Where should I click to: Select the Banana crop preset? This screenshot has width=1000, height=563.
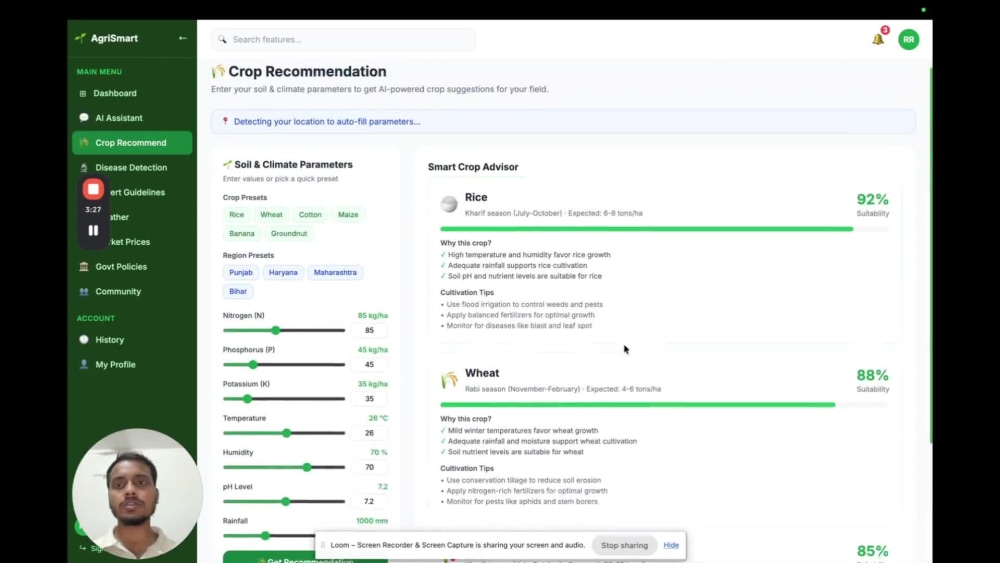coord(242,233)
